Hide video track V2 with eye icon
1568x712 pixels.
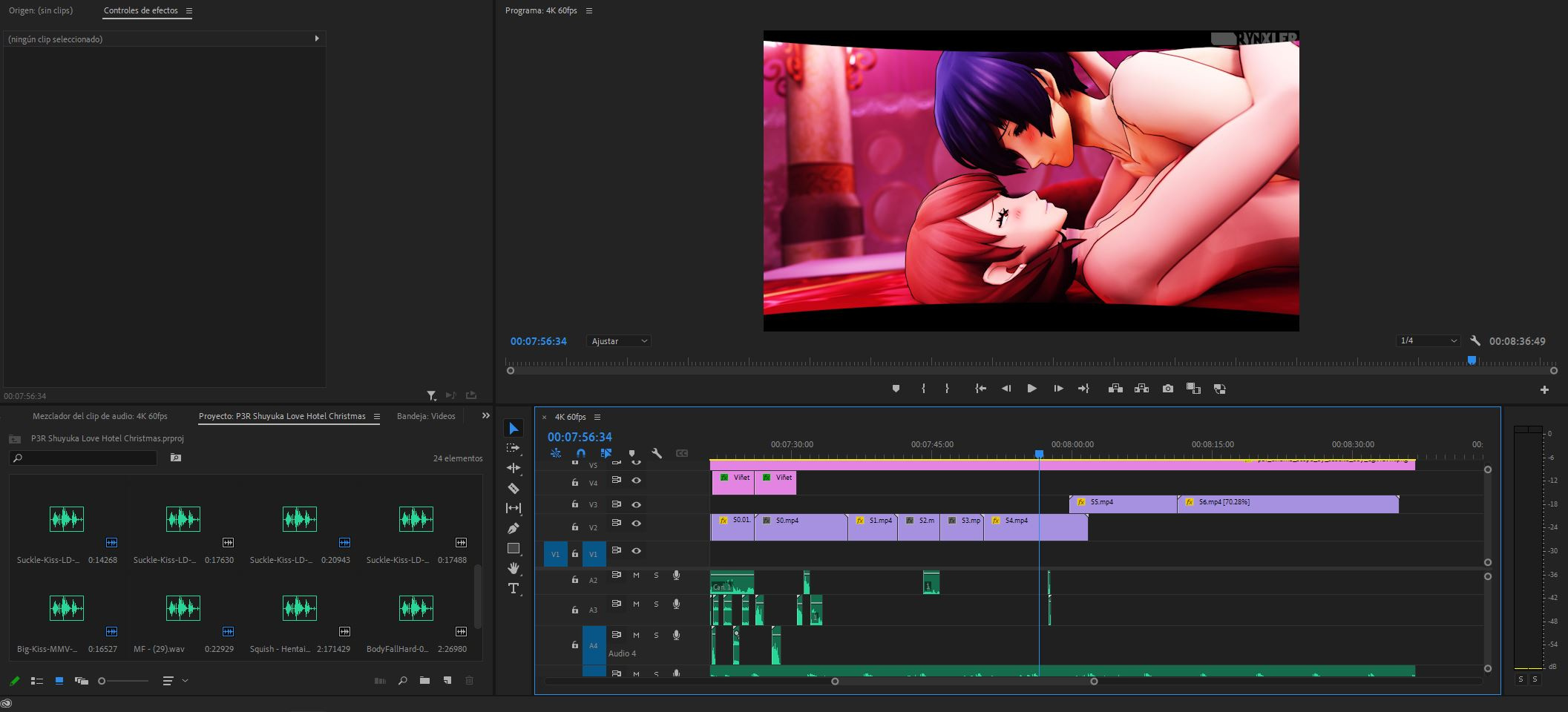[636, 524]
